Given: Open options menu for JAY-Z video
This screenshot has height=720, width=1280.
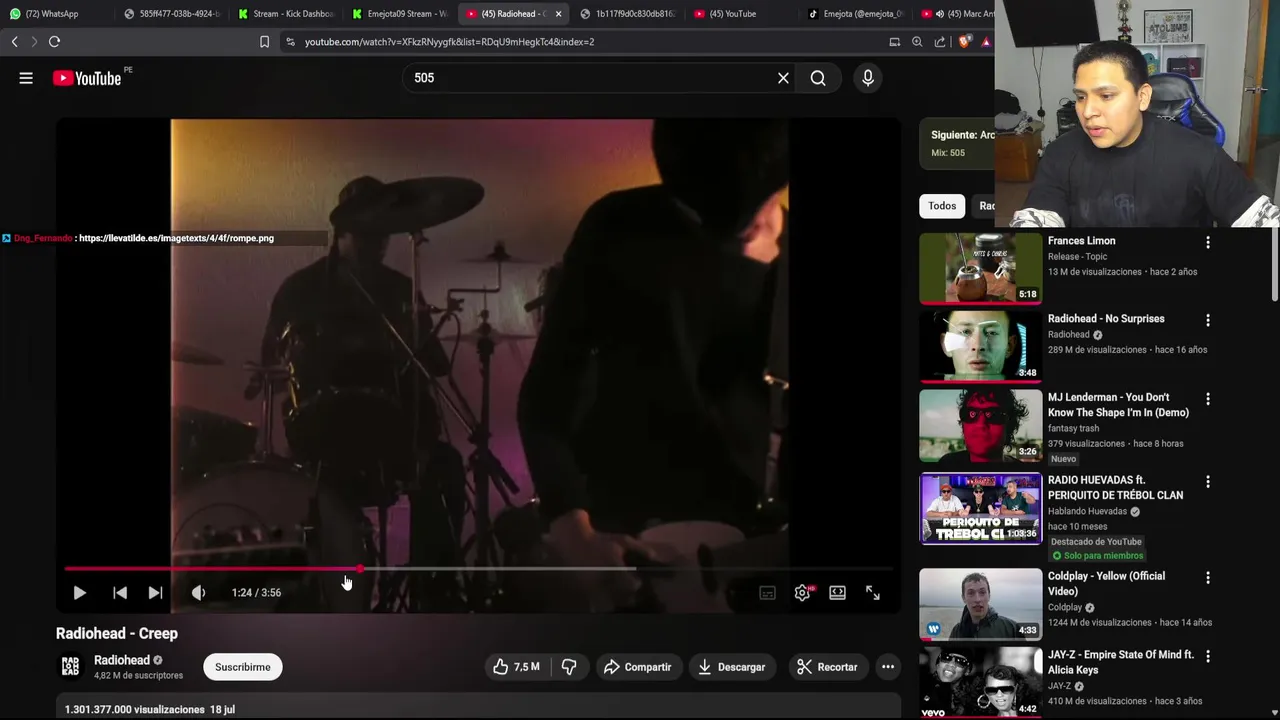Looking at the screenshot, I should coord(1208,657).
